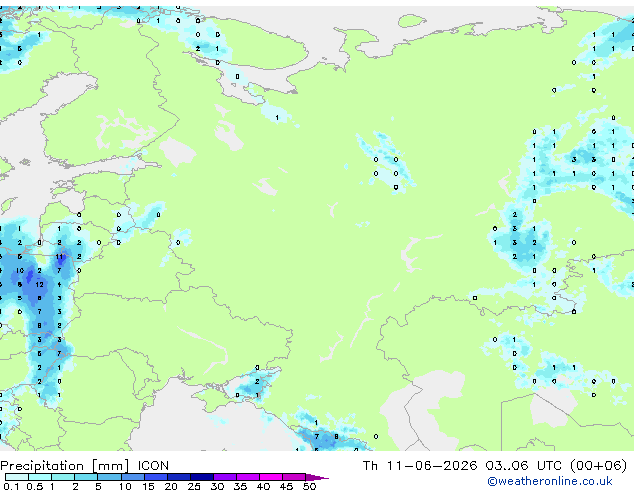
Task: Click the legend scale label '50'
Action: (309, 486)
